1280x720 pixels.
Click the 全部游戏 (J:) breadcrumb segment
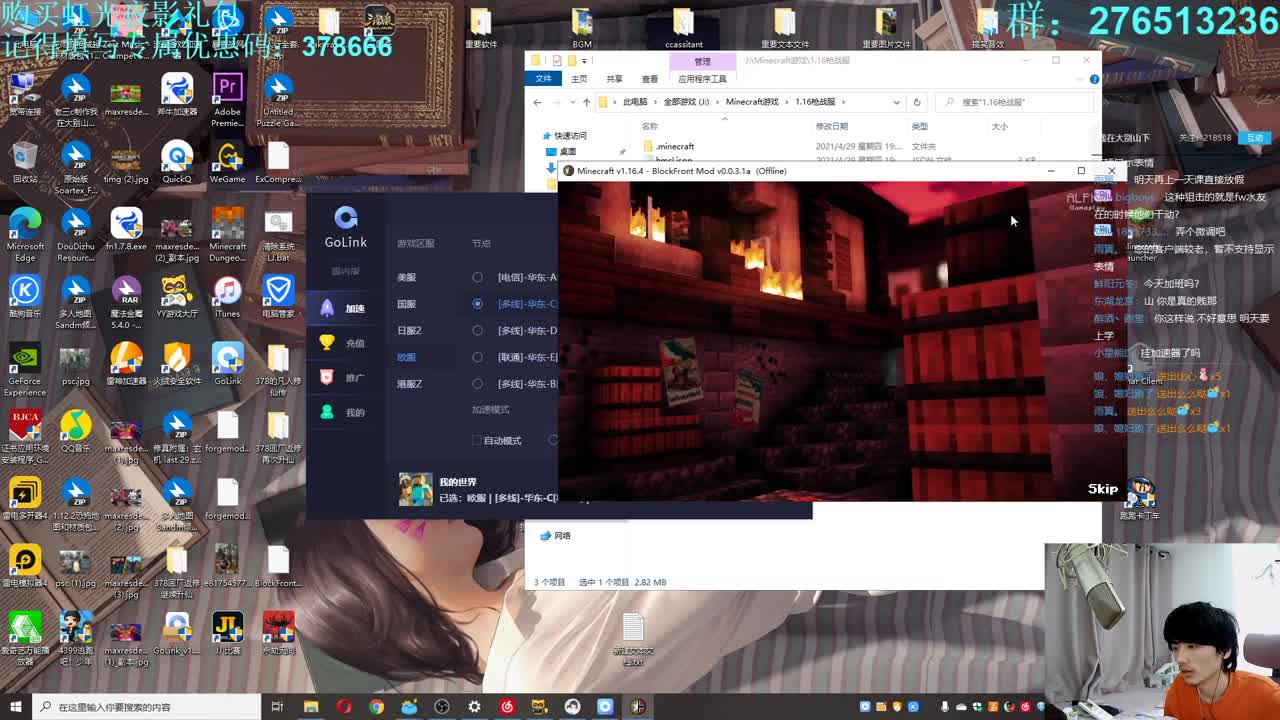tap(686, 102)
